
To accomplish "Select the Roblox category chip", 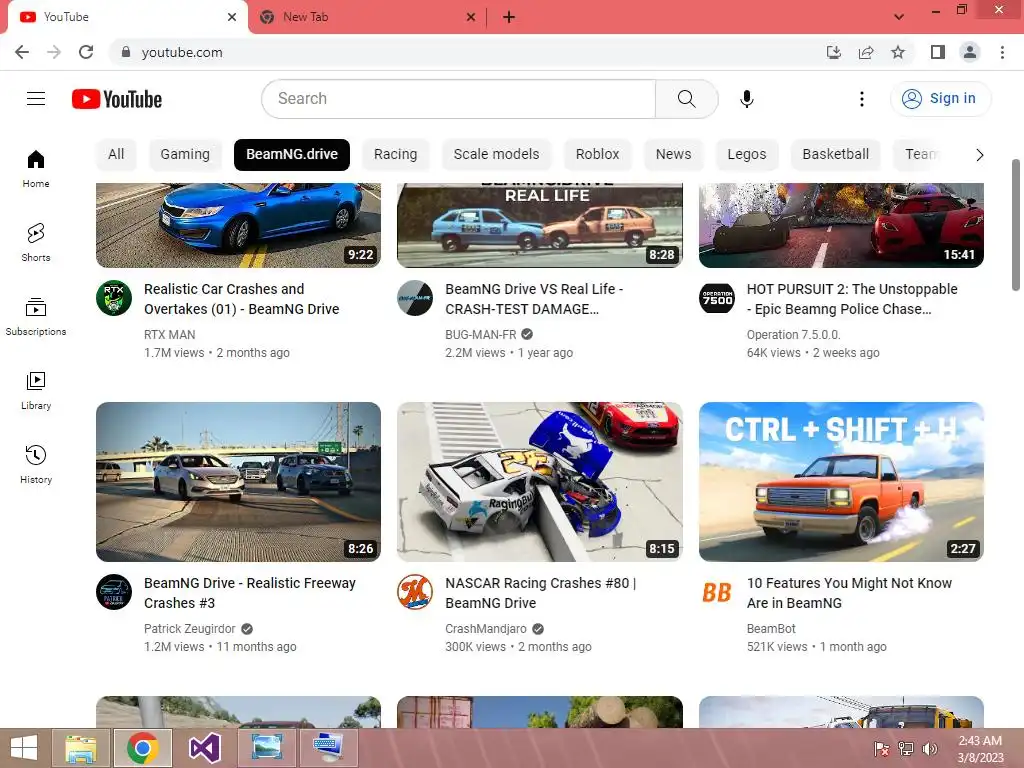I will 598,155.
